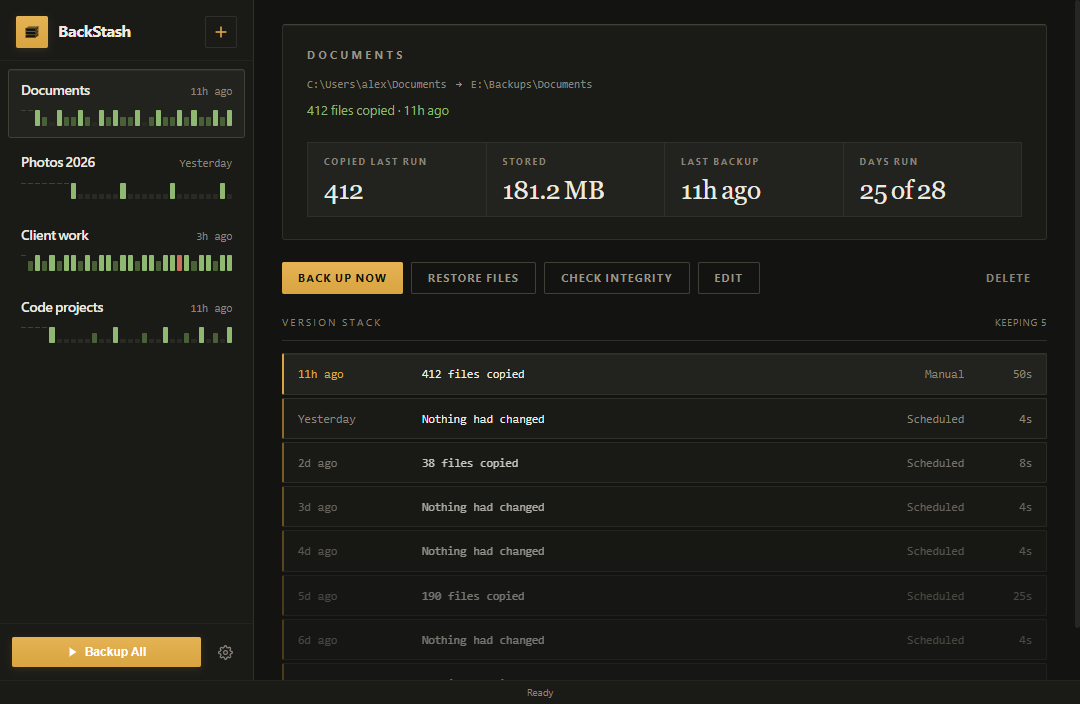Select the '4d ago' version row
Image resolution: width=1080 pixels, height=704 pixels.
point(664,551)
